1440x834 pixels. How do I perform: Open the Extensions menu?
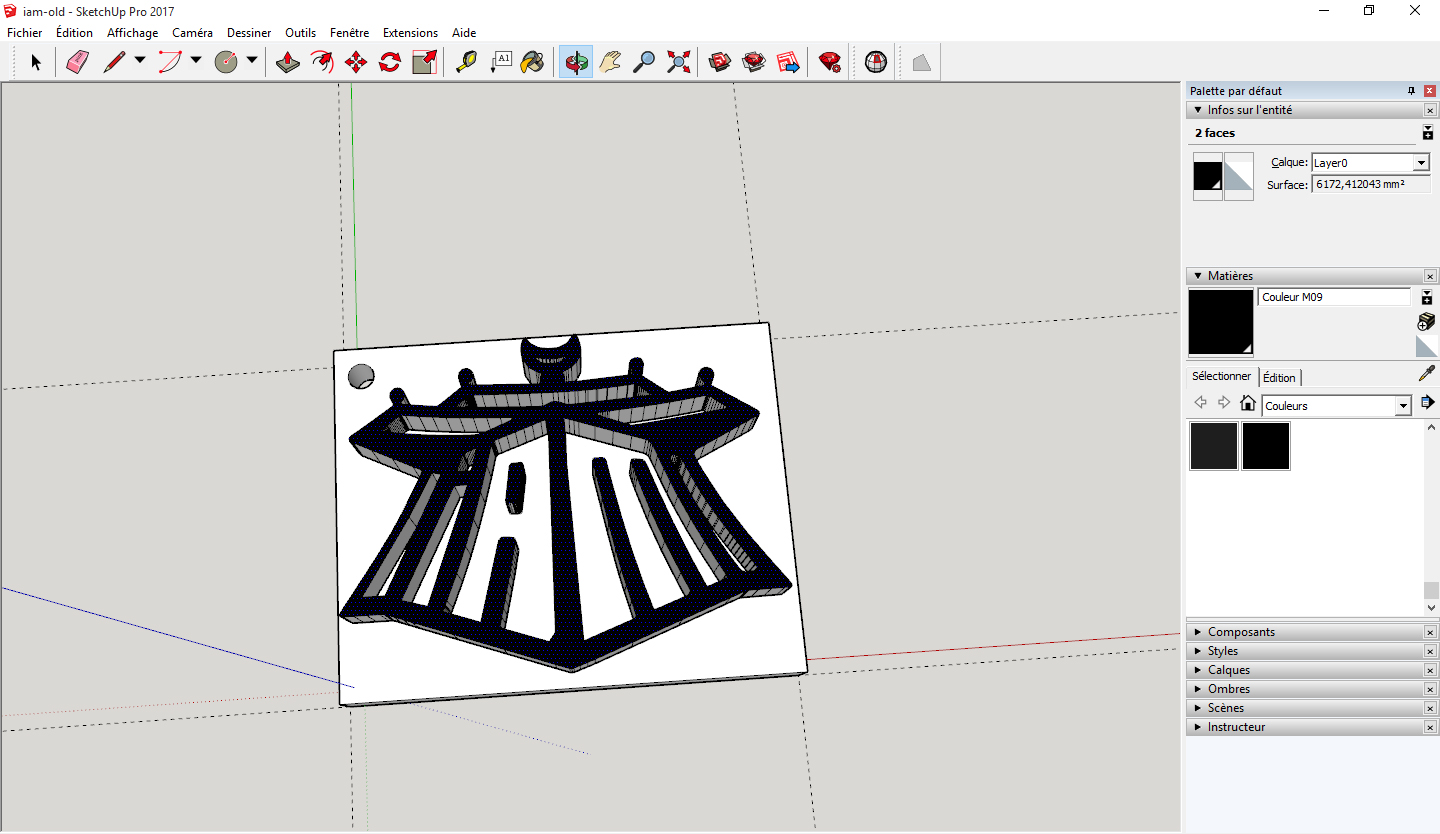[410, 33]
